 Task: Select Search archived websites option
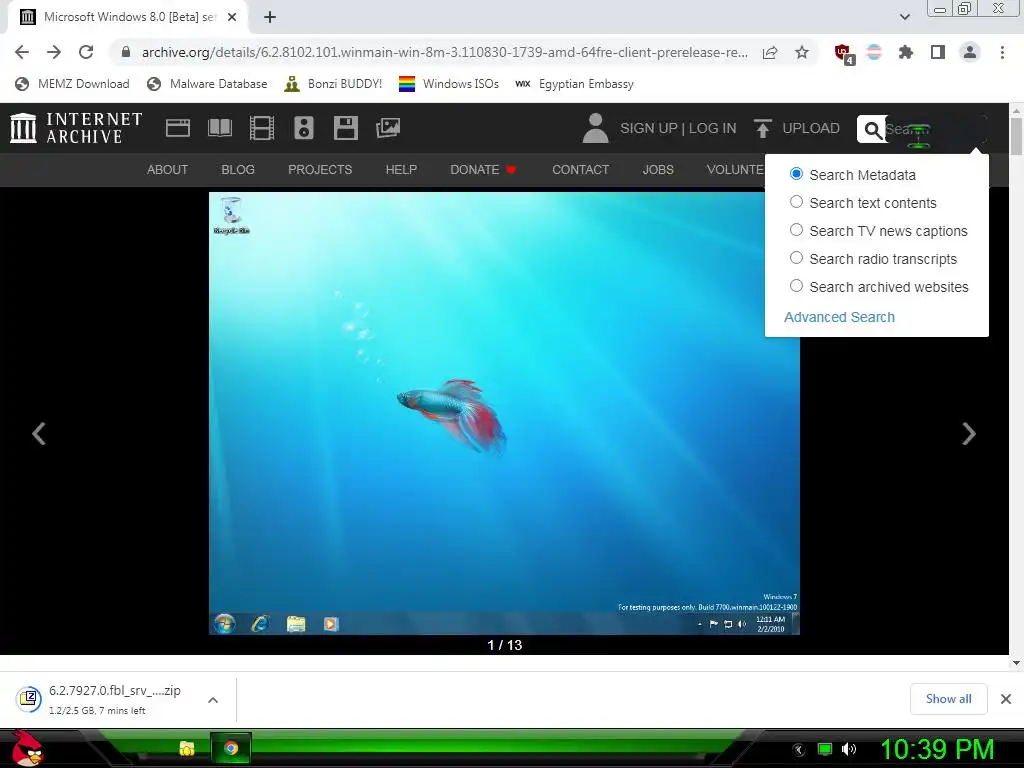coord(796,286)
